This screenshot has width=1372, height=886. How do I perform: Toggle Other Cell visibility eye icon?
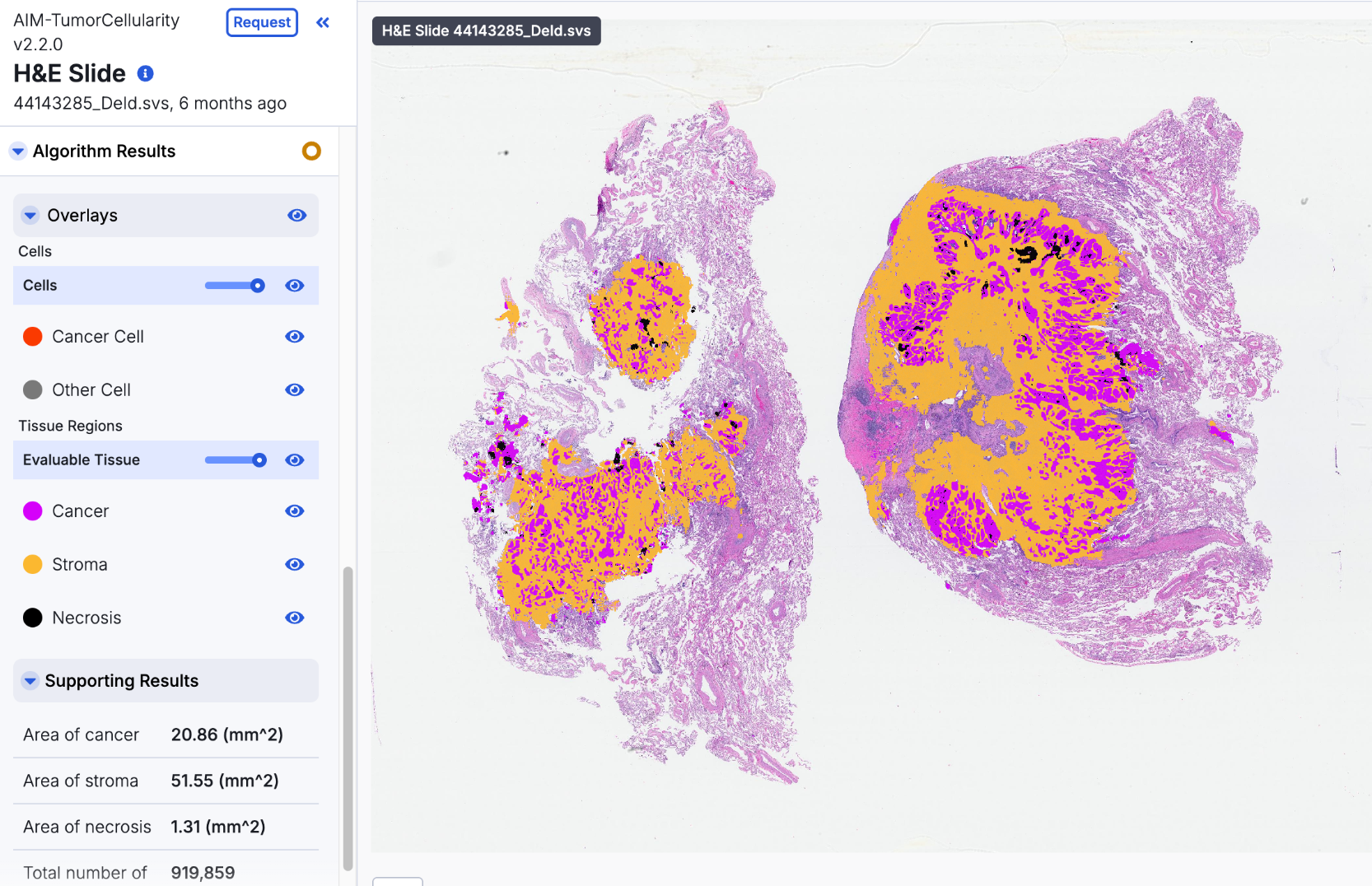pos(295,390)
